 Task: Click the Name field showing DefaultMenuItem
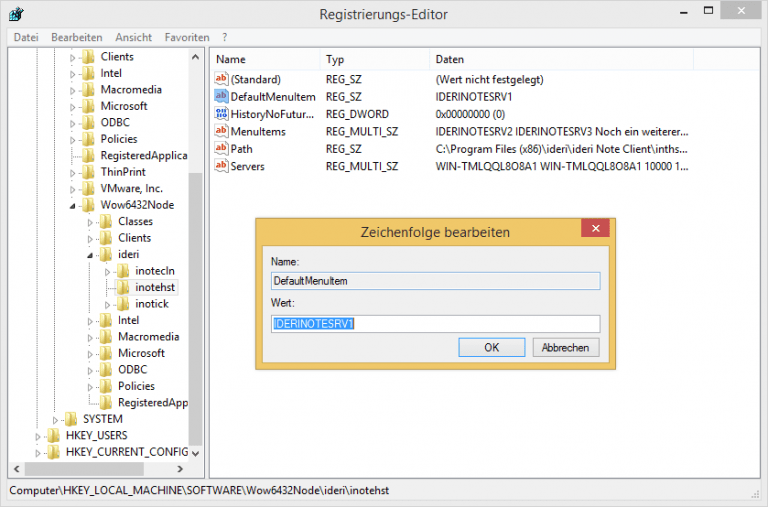point(435,281)
